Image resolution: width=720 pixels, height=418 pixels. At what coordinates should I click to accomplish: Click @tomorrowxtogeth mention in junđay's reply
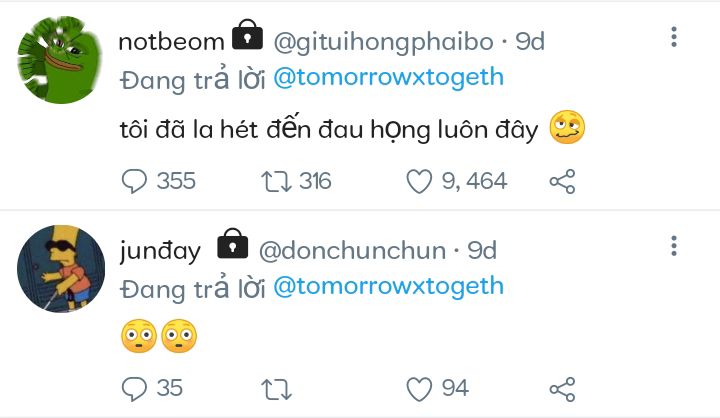click(x=388, y=287)
